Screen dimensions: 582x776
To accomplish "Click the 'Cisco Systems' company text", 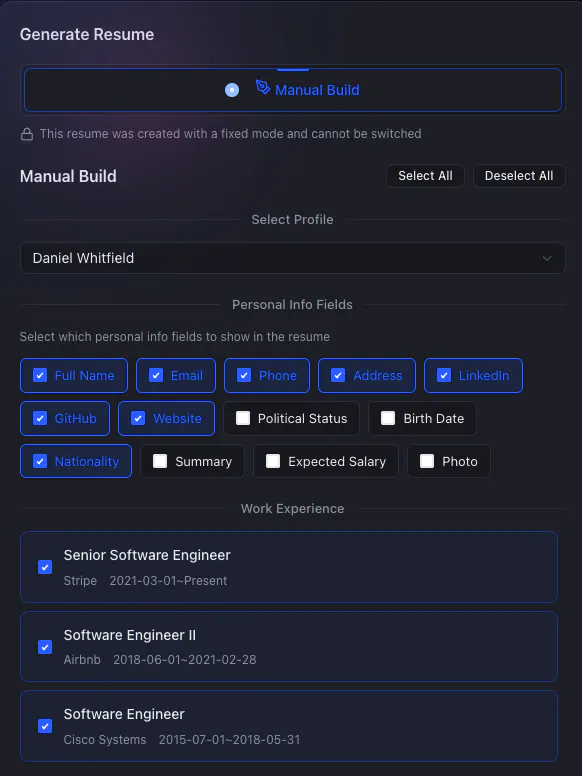I will [105, 740].
